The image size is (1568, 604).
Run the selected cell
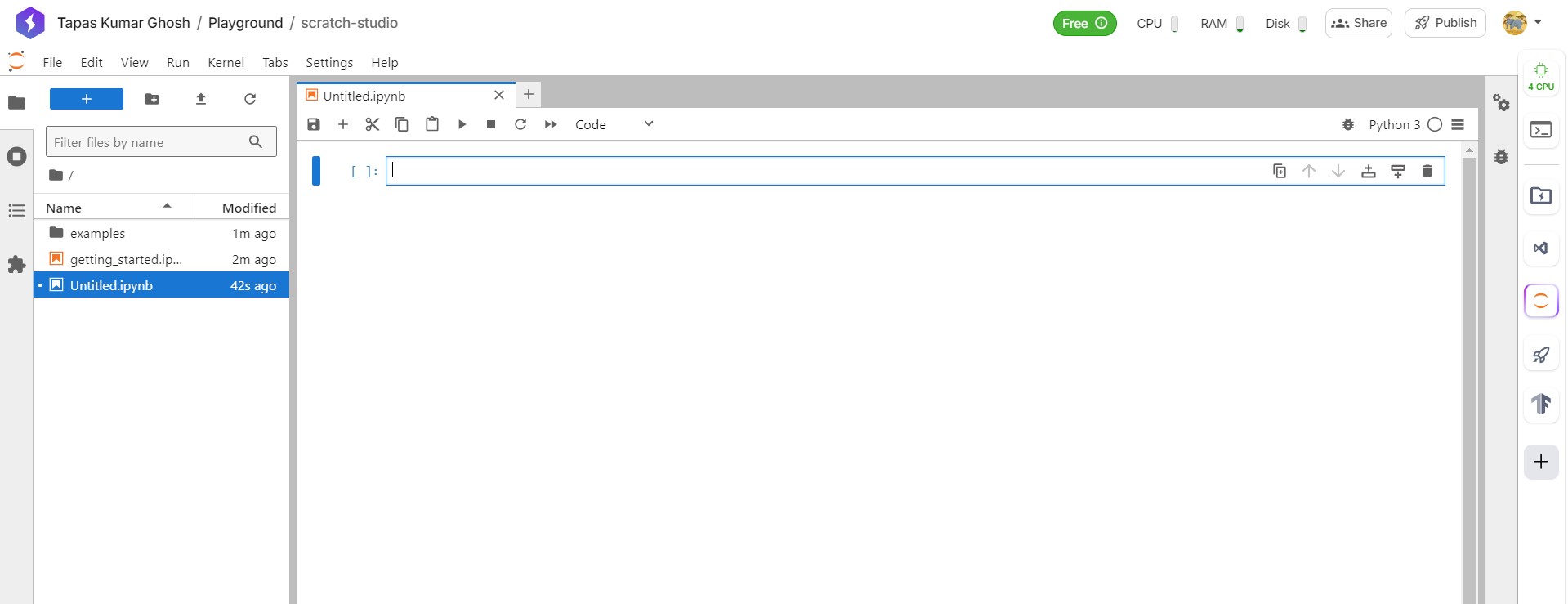click(462, 124)
